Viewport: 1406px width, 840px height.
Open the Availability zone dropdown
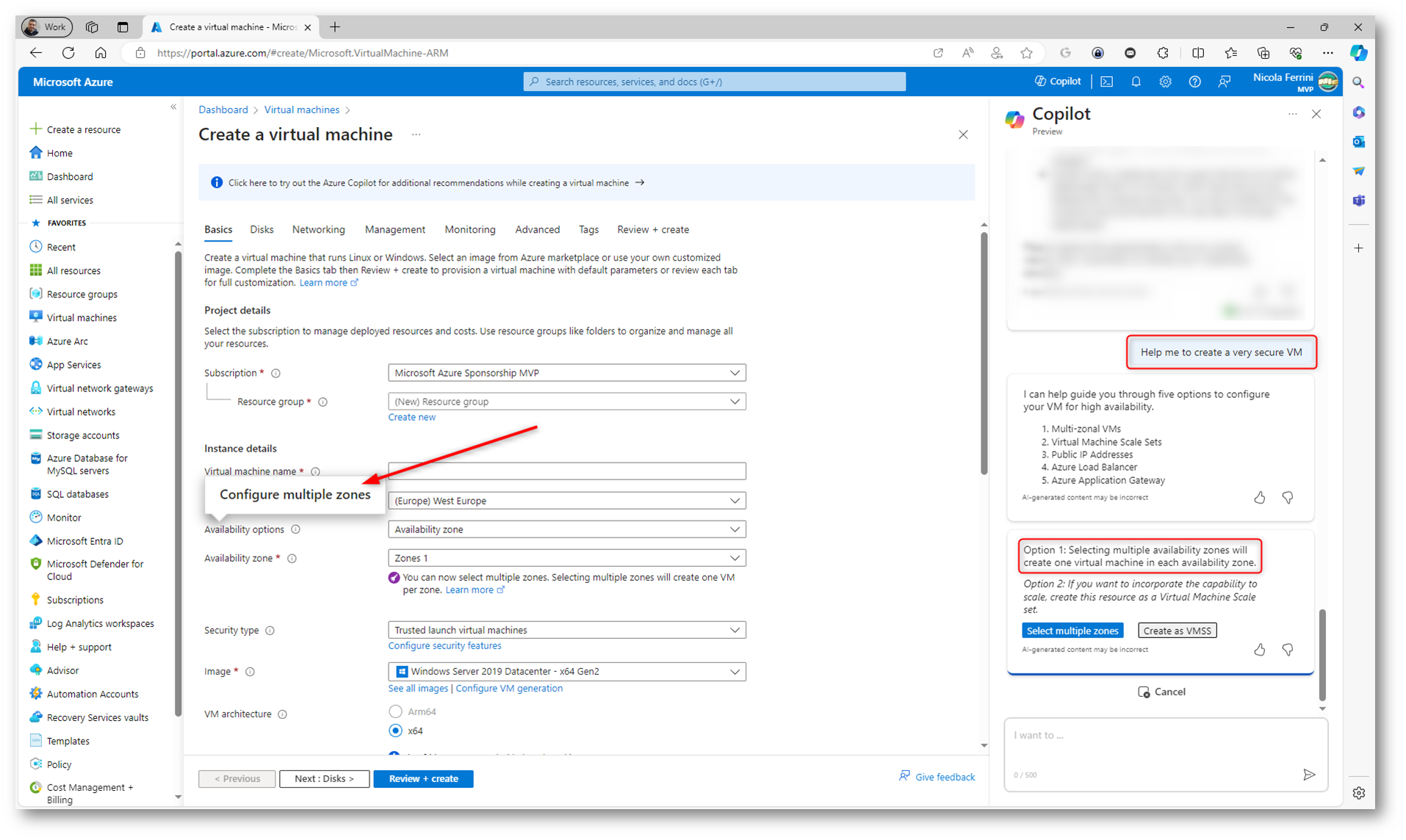pyautogui.click(x=566, y=558)
